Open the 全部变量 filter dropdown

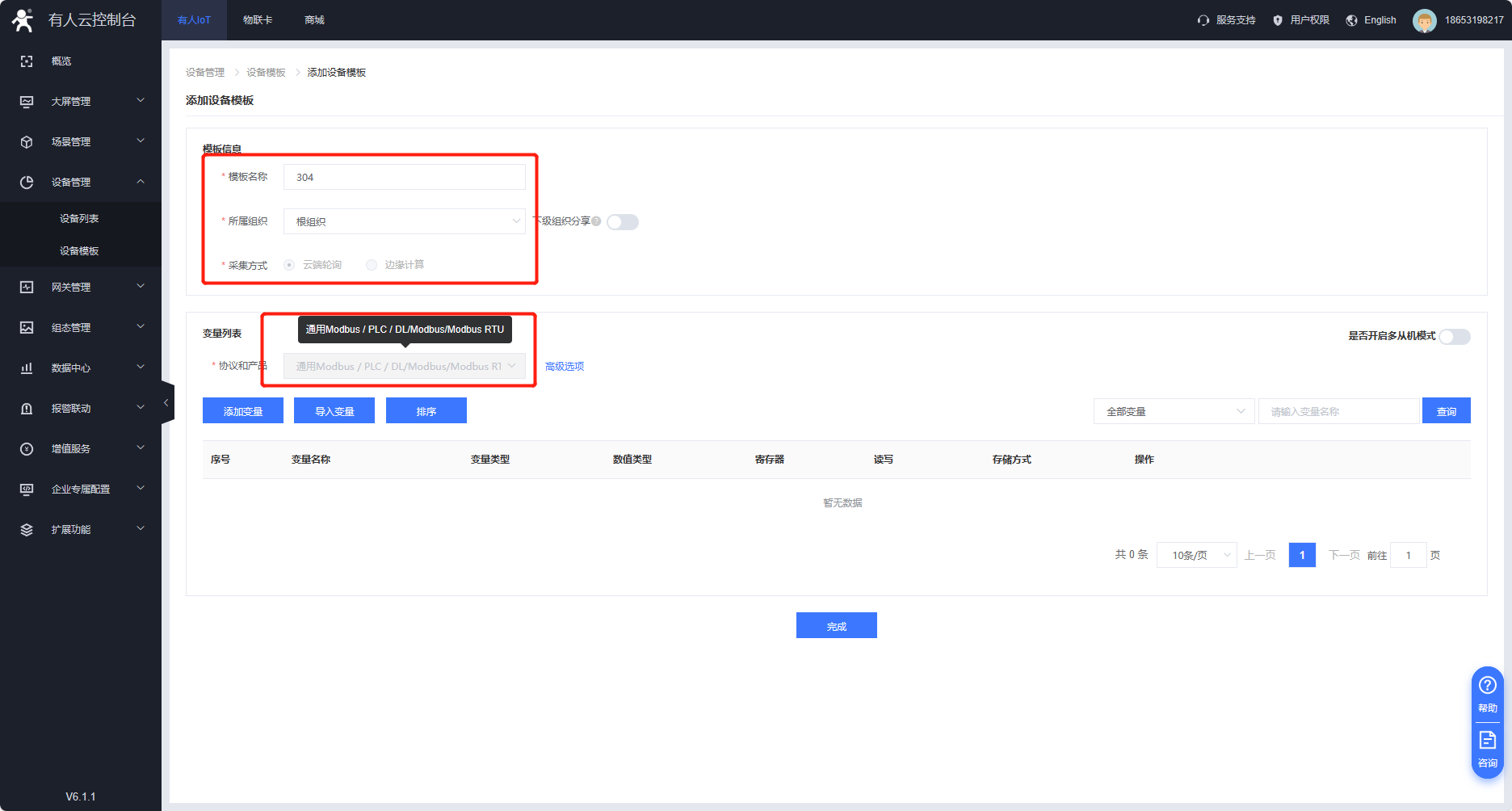pos(1174,411)
